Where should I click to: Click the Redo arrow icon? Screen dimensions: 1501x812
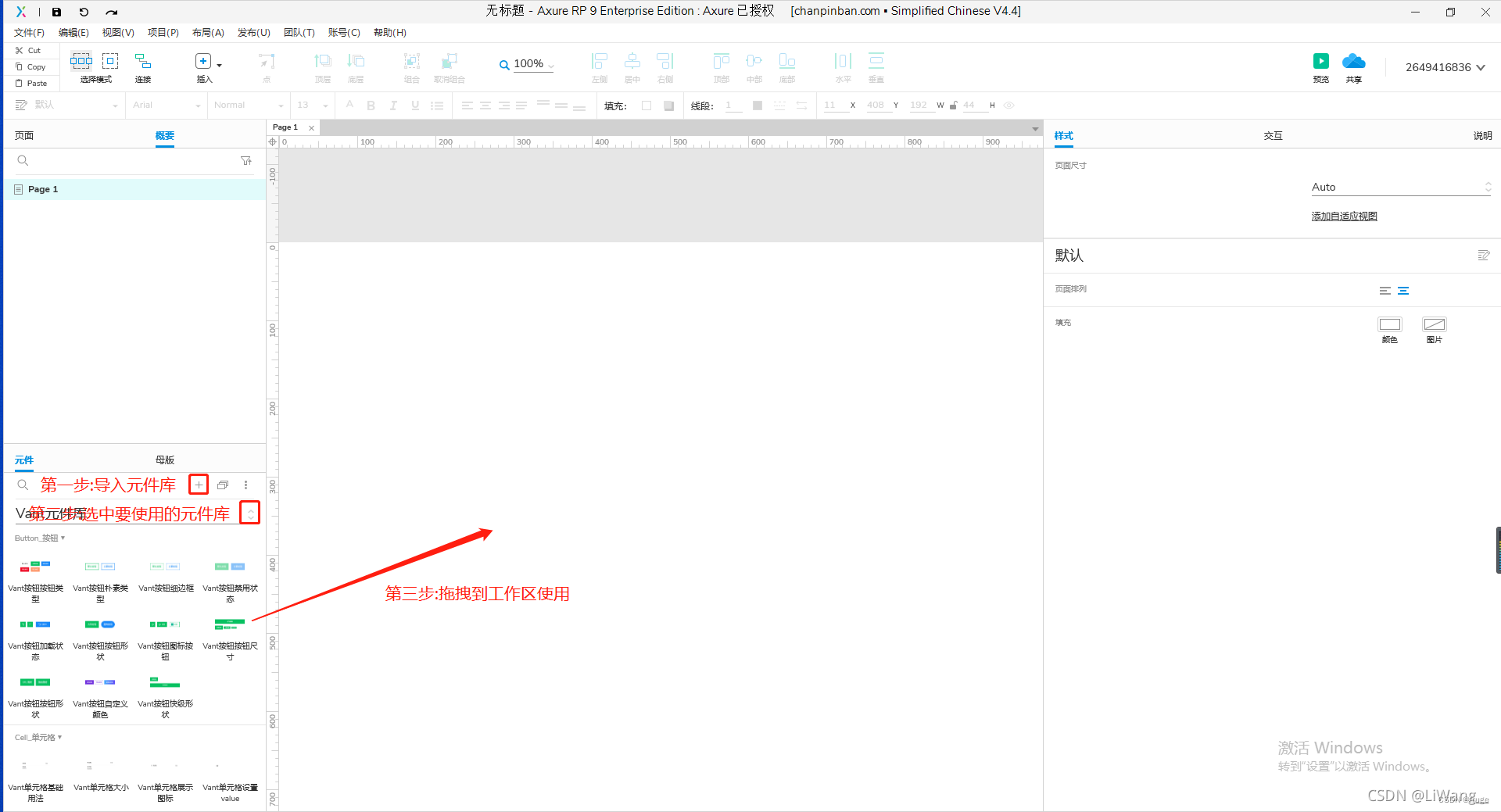pos(111,12)
